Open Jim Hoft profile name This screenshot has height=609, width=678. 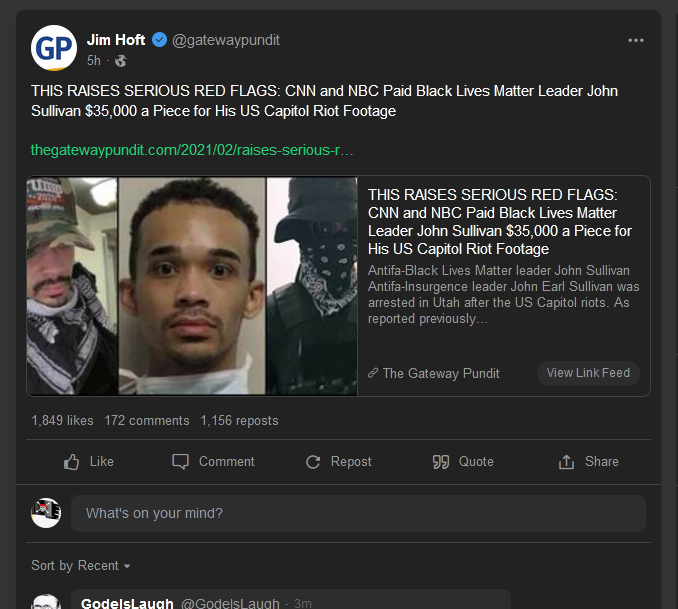[x=116, y=40]
